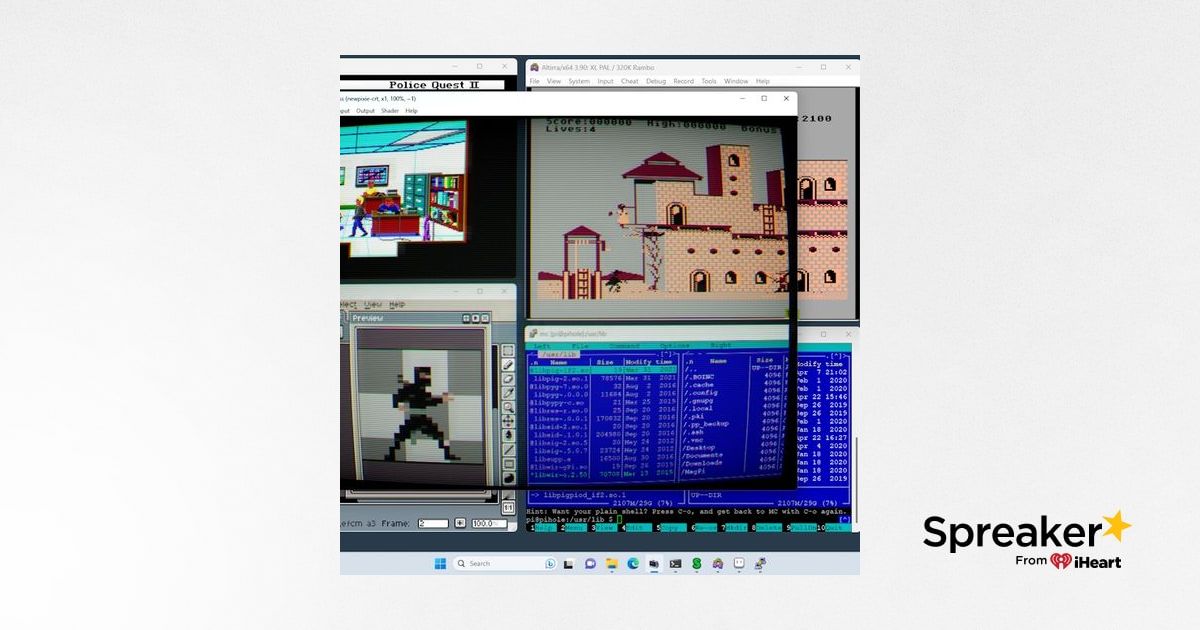
Task: Open the green S app on taskbar
Action: 696,564
